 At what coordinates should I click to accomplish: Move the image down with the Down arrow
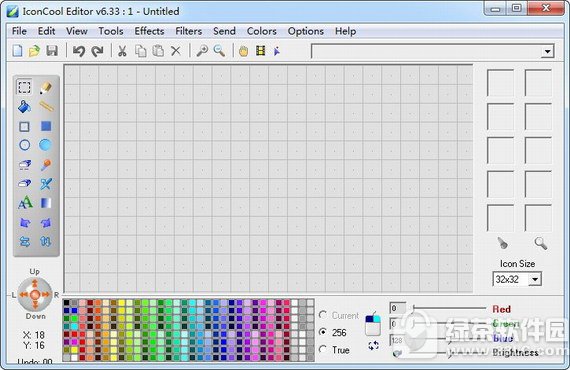click(35, 305)
